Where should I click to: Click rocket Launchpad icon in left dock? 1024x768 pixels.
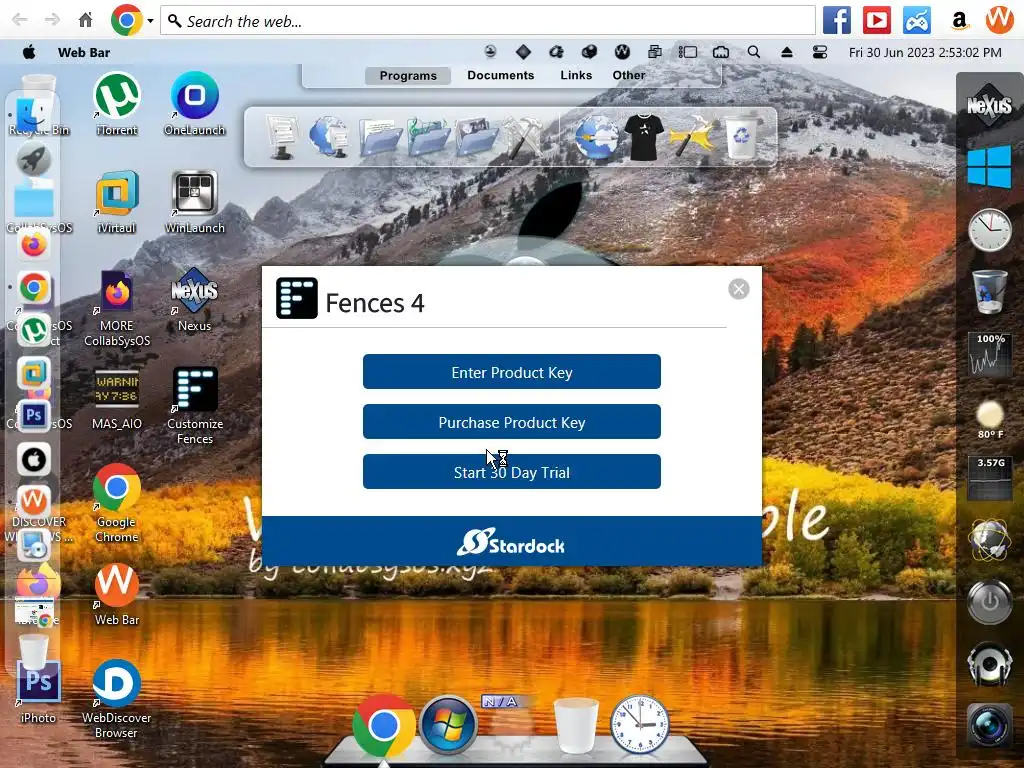[33, 159]
